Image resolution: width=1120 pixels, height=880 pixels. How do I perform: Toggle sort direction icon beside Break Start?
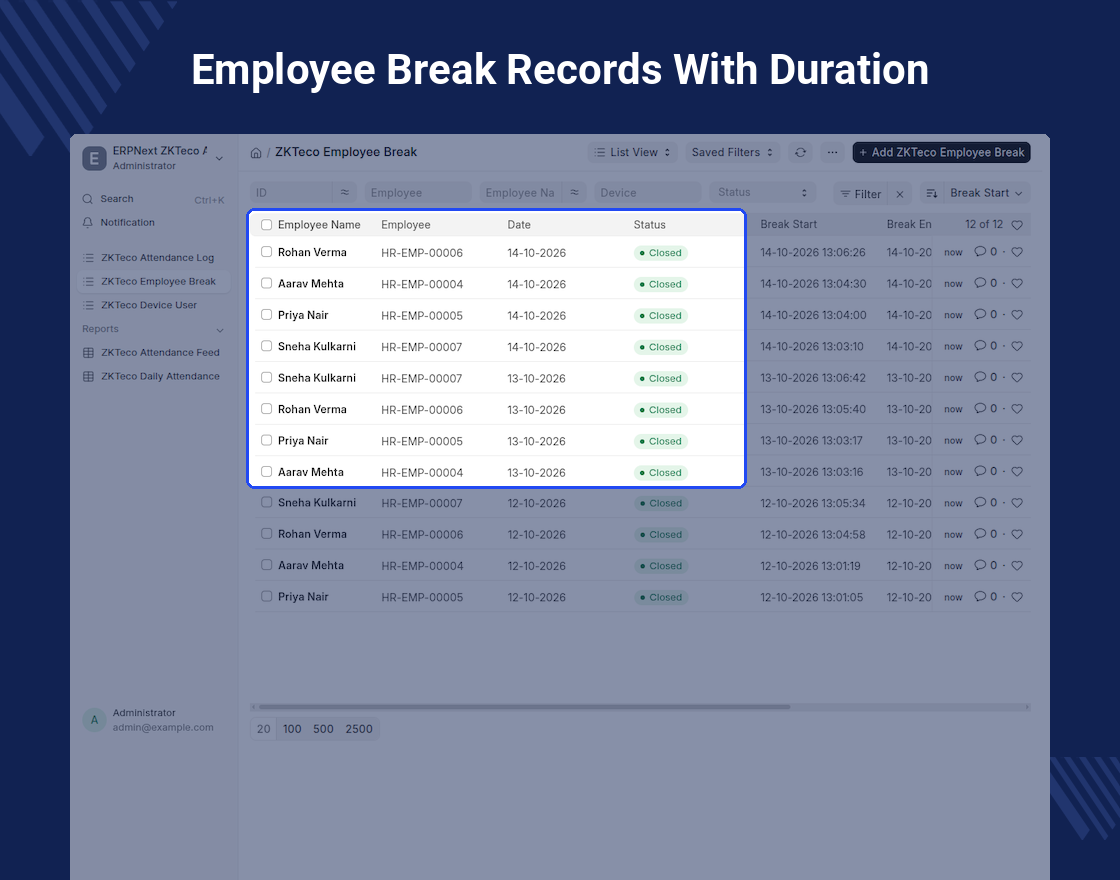(931, 194)
